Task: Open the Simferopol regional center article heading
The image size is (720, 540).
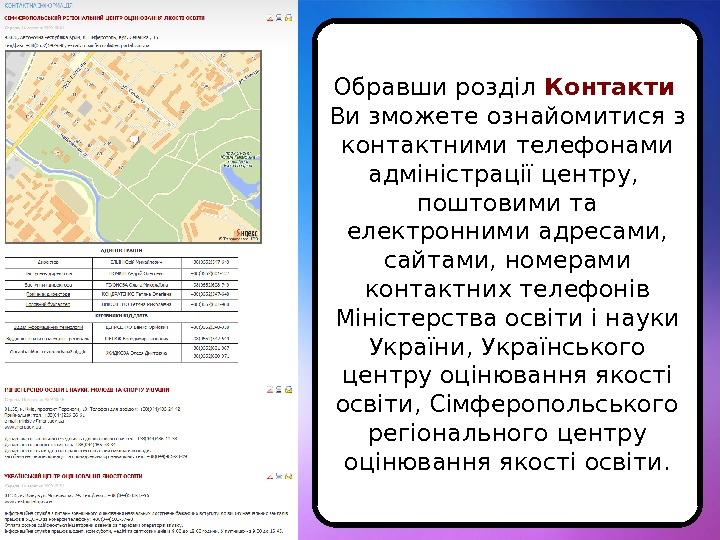Action: point(104,18)
